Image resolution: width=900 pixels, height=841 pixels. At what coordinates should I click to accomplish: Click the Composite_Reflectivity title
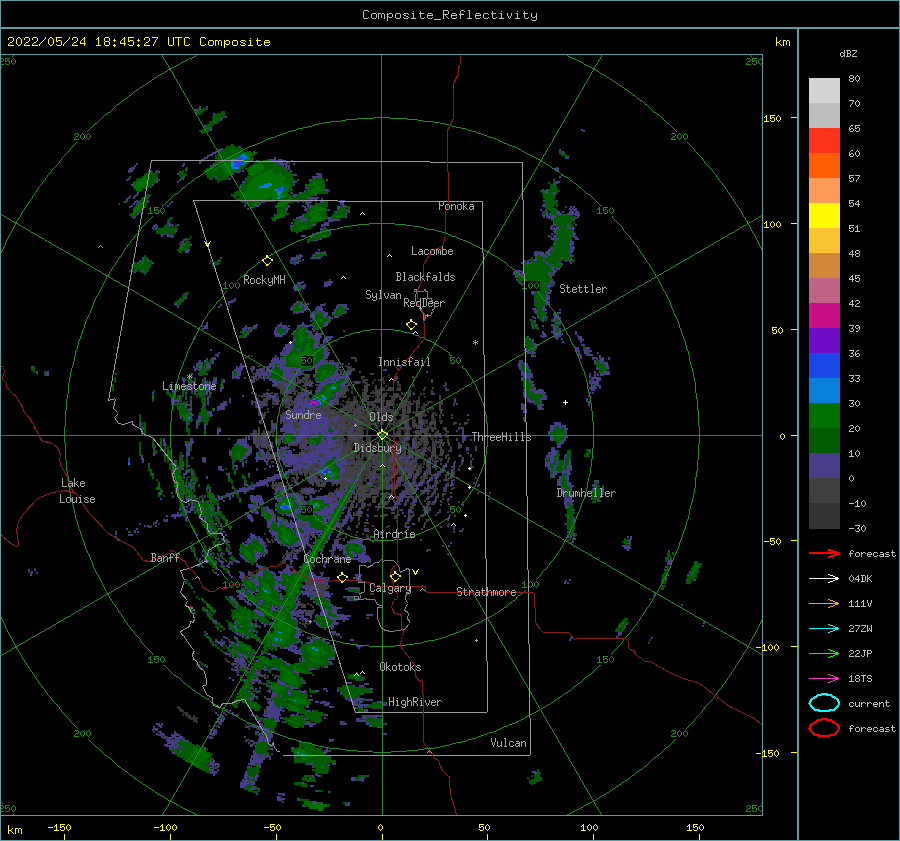tap(449, 15)
